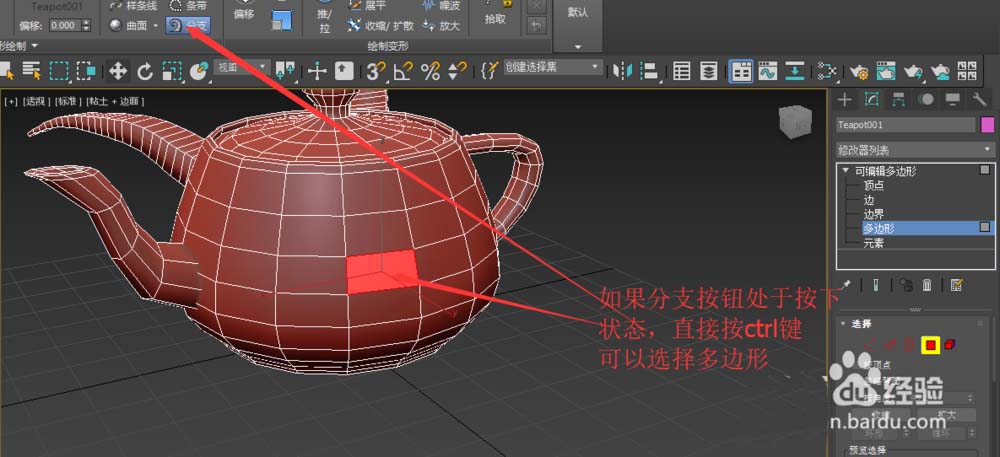This screenshot has height=457, width=1000.
Task: Click the 偏移 paint tool button
Action: click(243, 11)
